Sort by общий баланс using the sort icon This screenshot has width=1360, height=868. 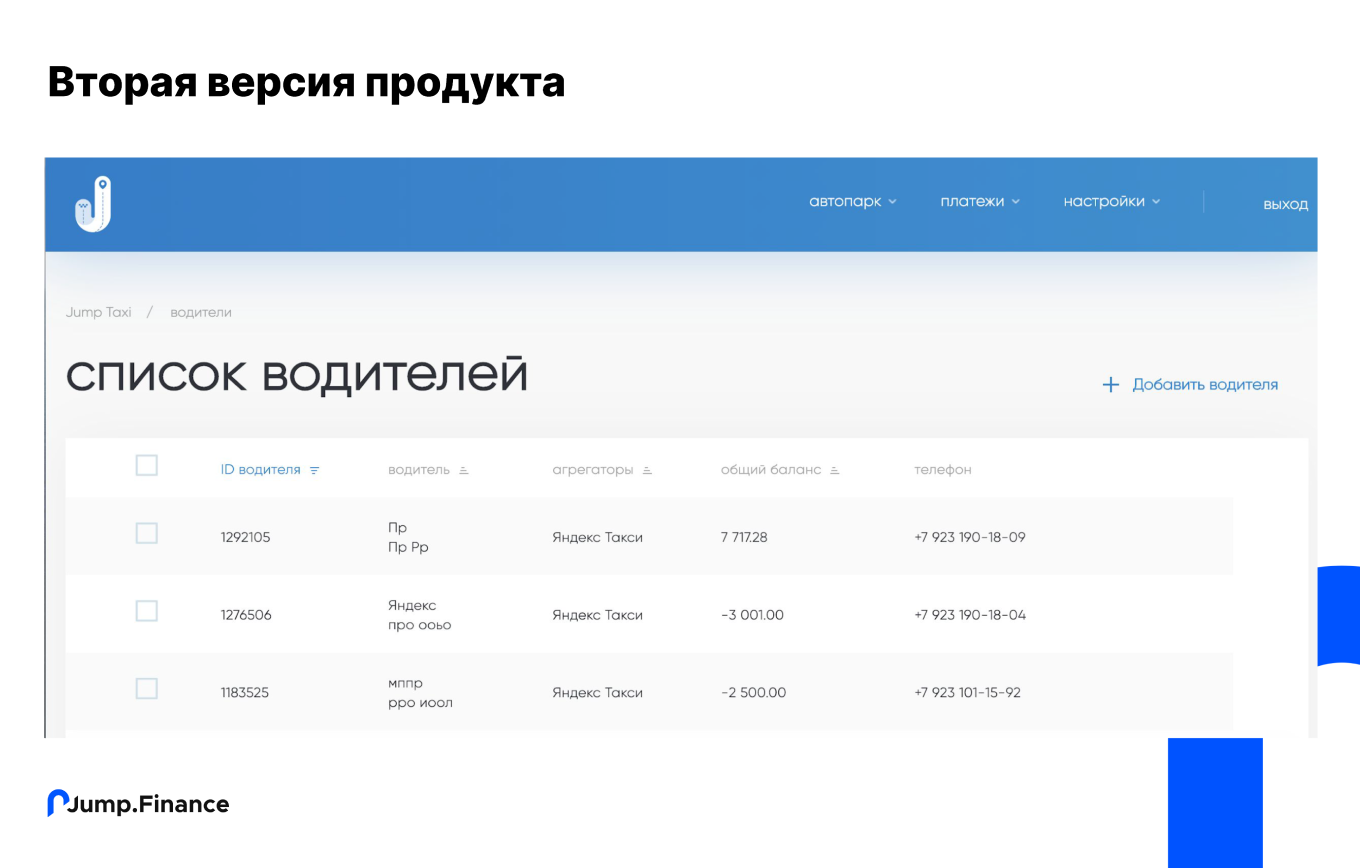[836, 468]
